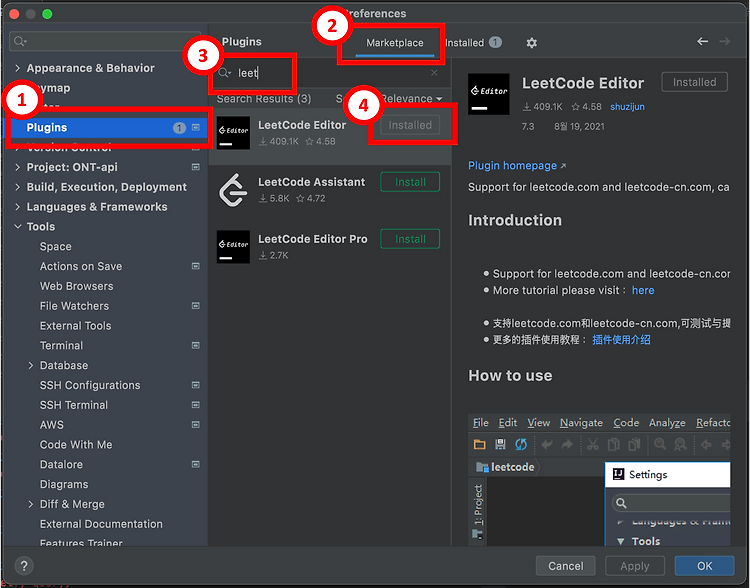Click the search magnifier in settings search
The height and width of the screenshot is (588, 750).
tap(20, 42)
